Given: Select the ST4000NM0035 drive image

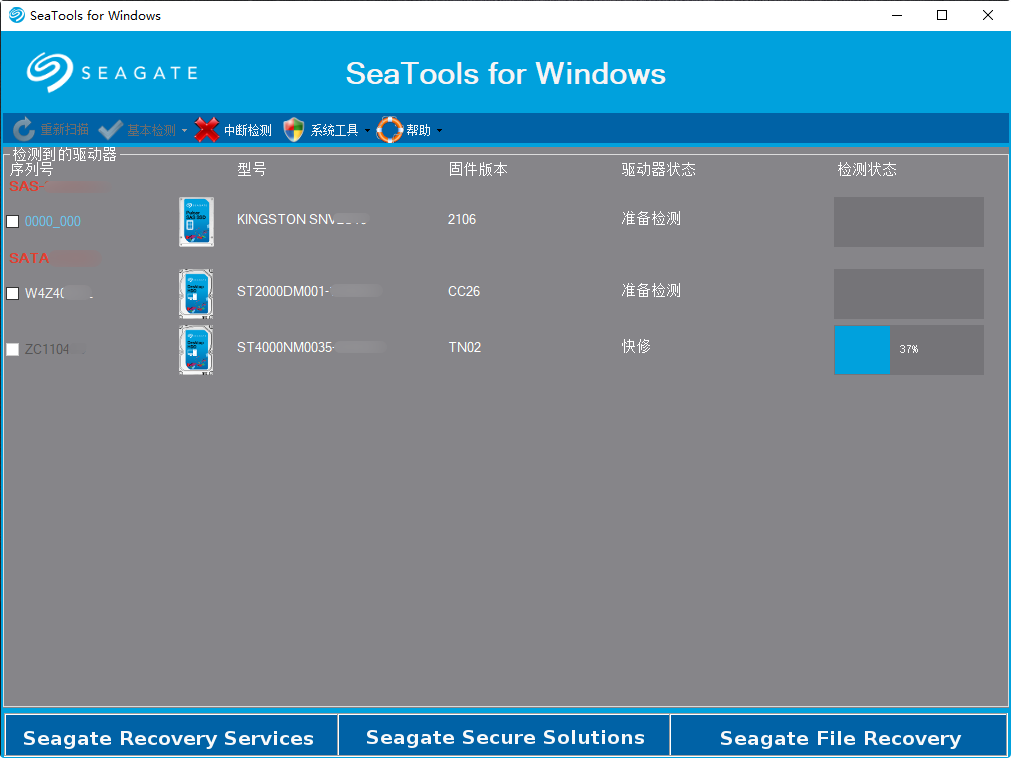Looking at the screenshot, I should (x=196, y=350).
